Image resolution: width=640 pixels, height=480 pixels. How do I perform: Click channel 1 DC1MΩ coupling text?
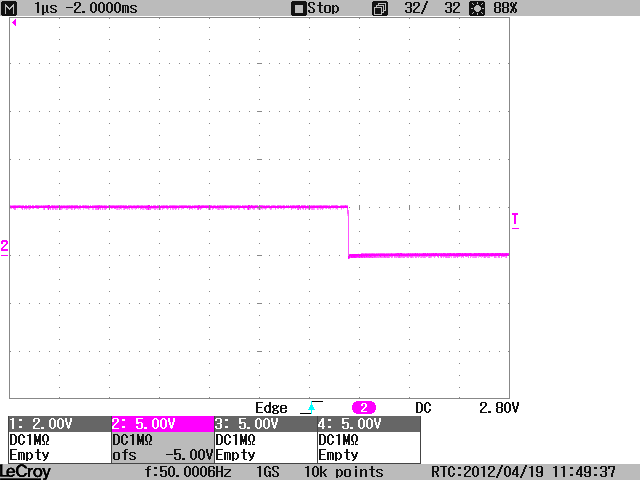coord(29,440)
